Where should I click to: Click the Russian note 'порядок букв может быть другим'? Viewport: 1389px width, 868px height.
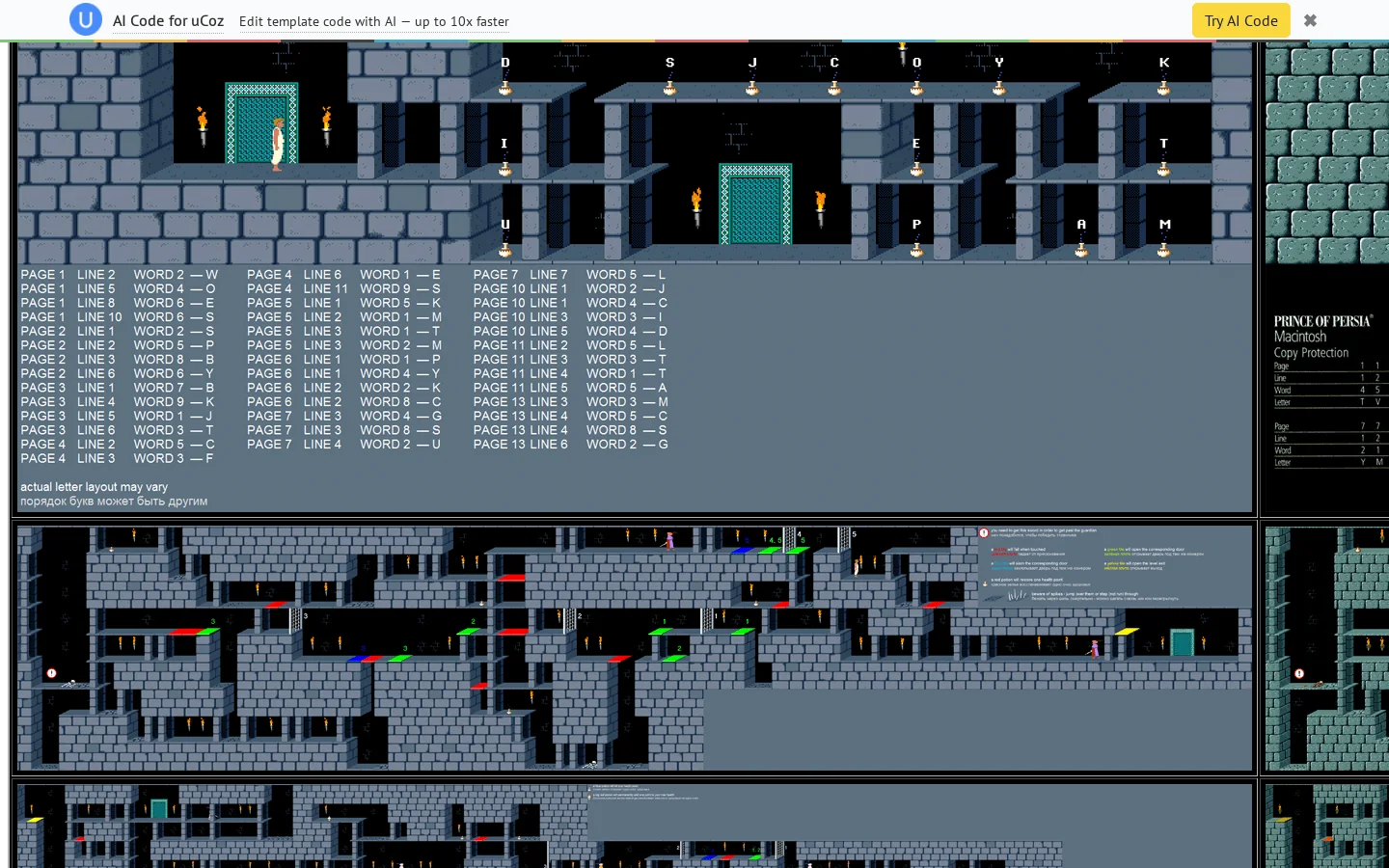pos(114,502)
